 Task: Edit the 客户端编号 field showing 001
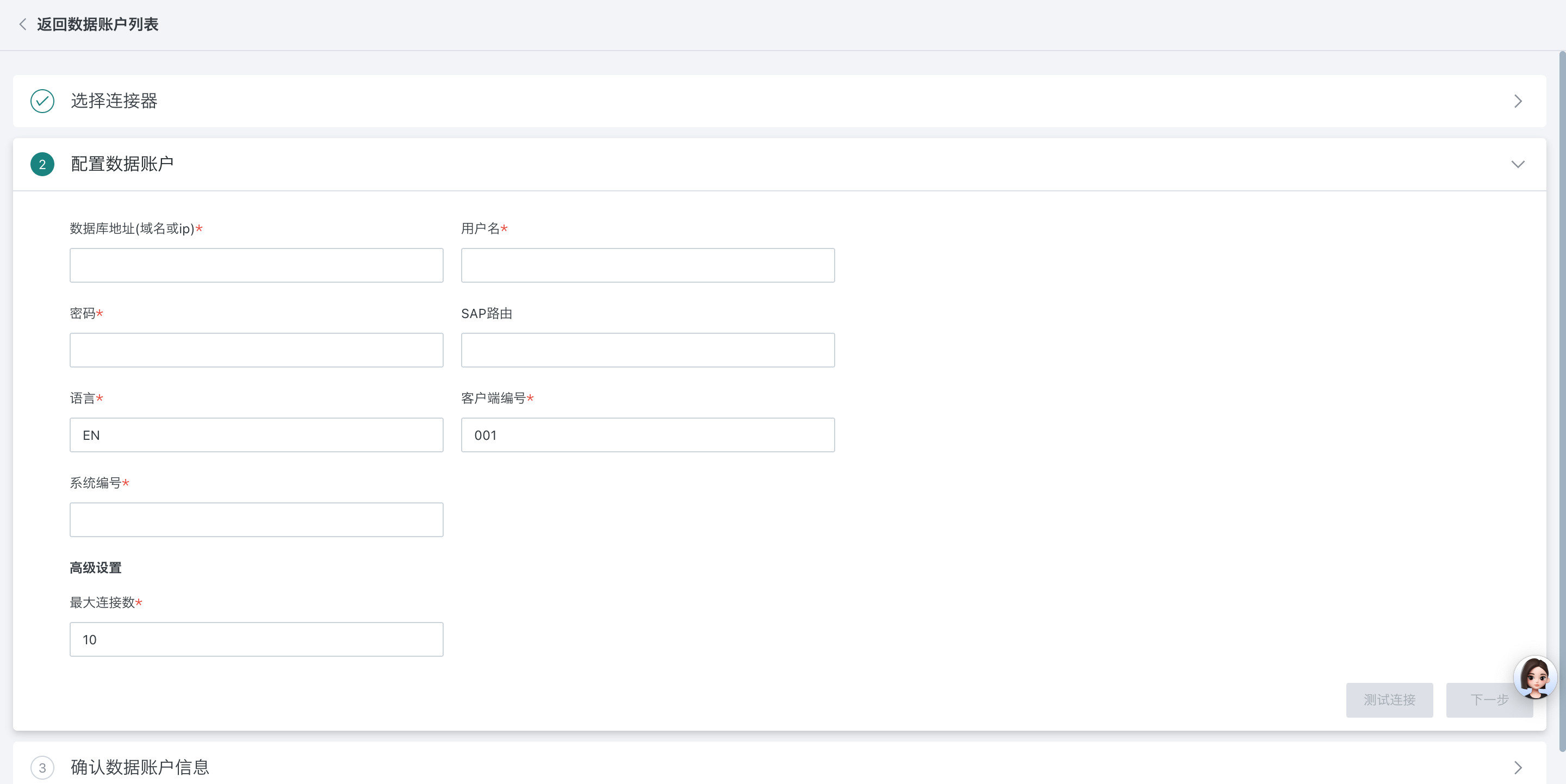pos(648,434)
